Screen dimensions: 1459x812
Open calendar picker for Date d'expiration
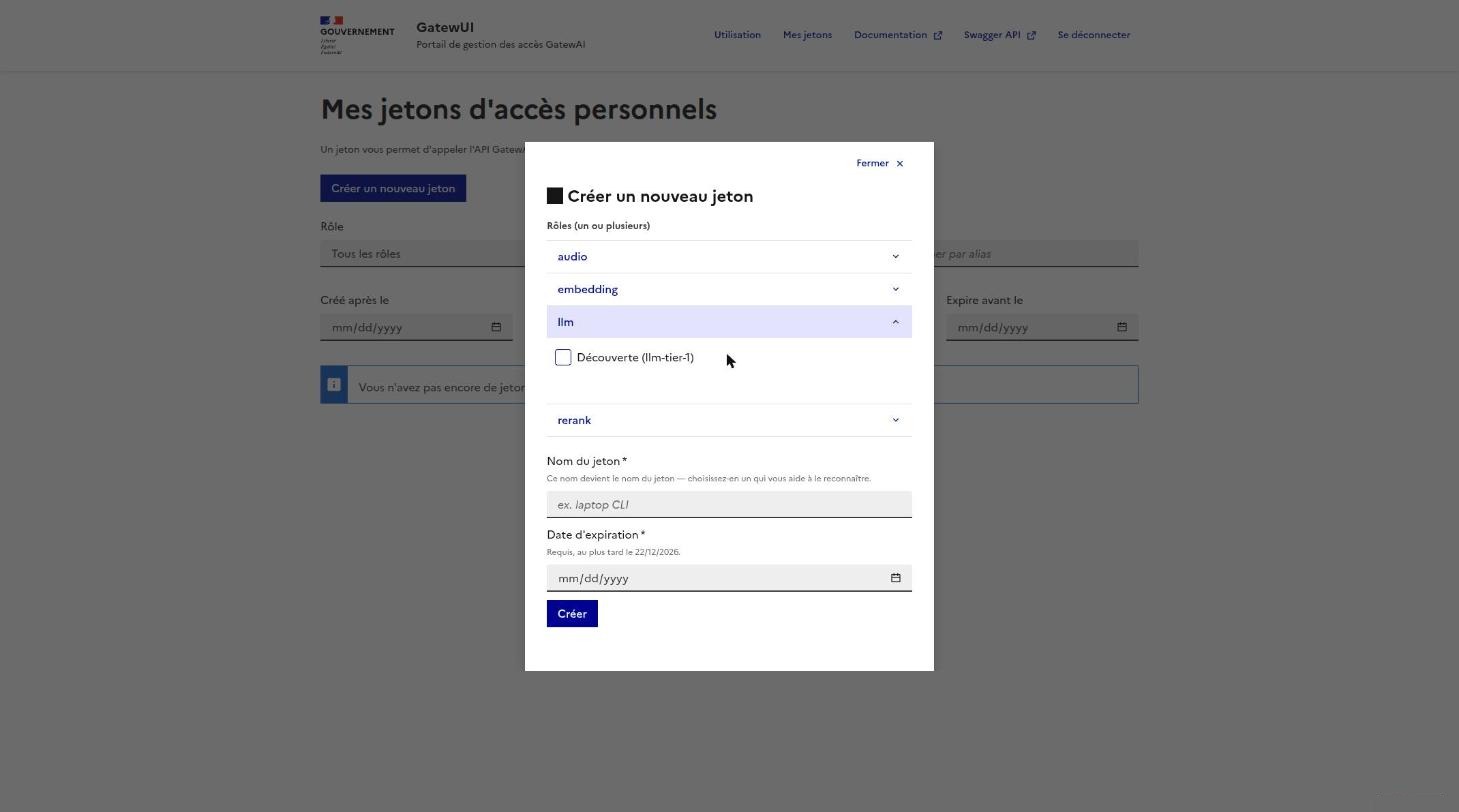coord(895,578)
